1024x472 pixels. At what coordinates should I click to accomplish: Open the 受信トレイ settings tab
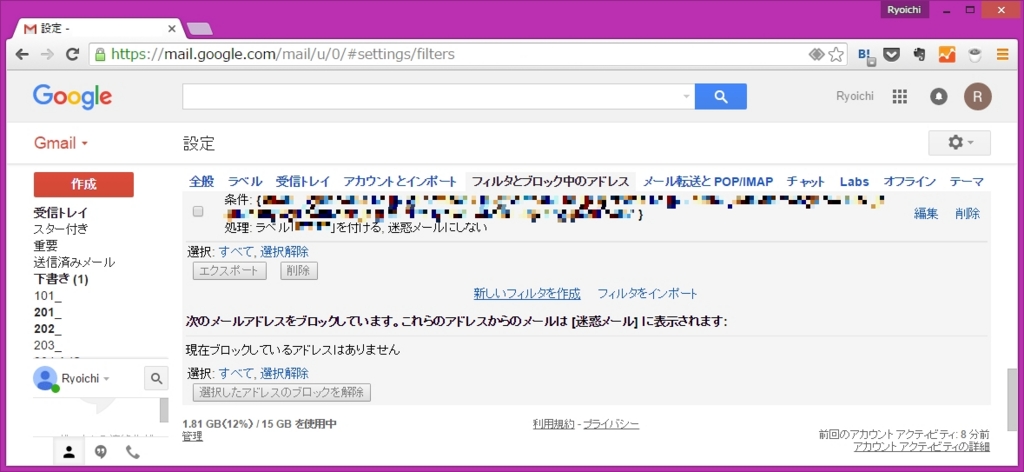tap(302, 181)
